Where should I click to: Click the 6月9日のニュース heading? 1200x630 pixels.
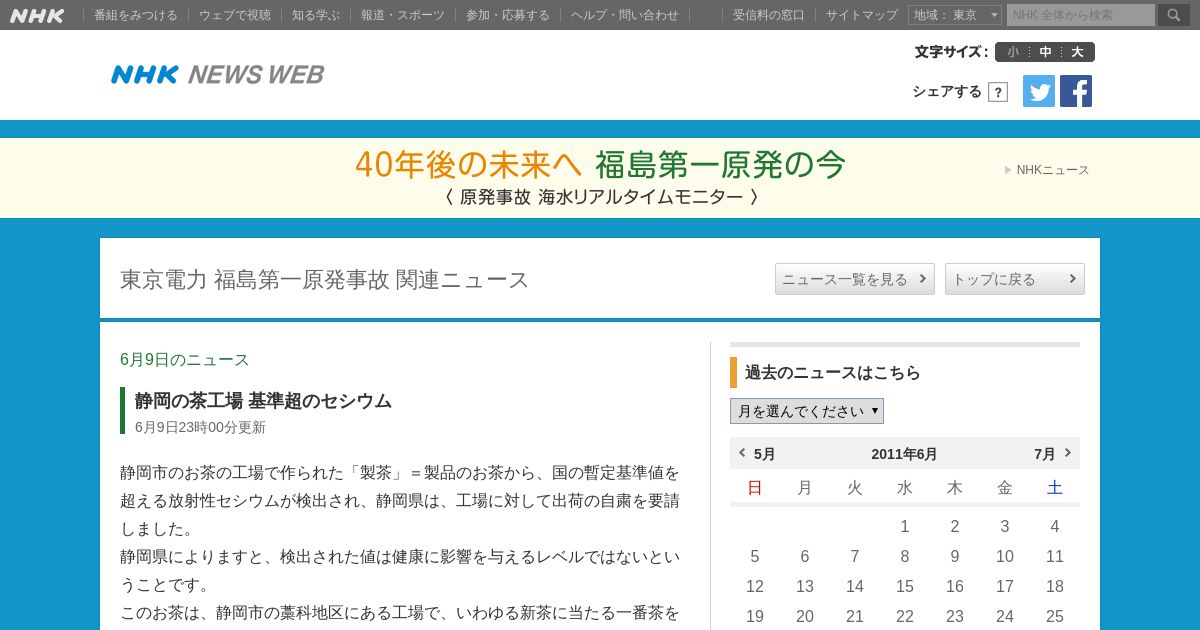point(184,360)
